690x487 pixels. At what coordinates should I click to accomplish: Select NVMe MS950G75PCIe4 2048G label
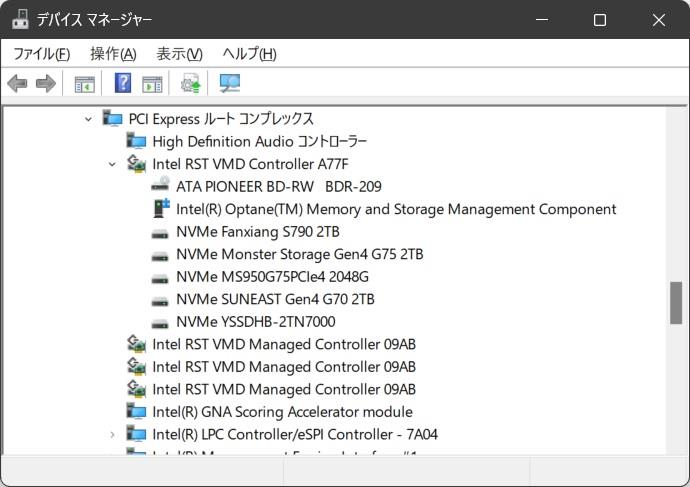coord(272,277)
